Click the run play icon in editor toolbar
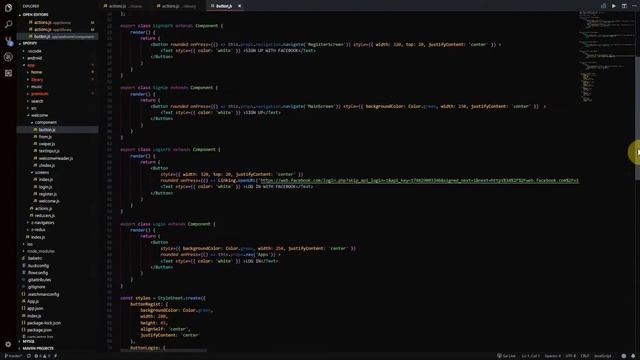Screen dimensions: 640x360 [613, 6]
